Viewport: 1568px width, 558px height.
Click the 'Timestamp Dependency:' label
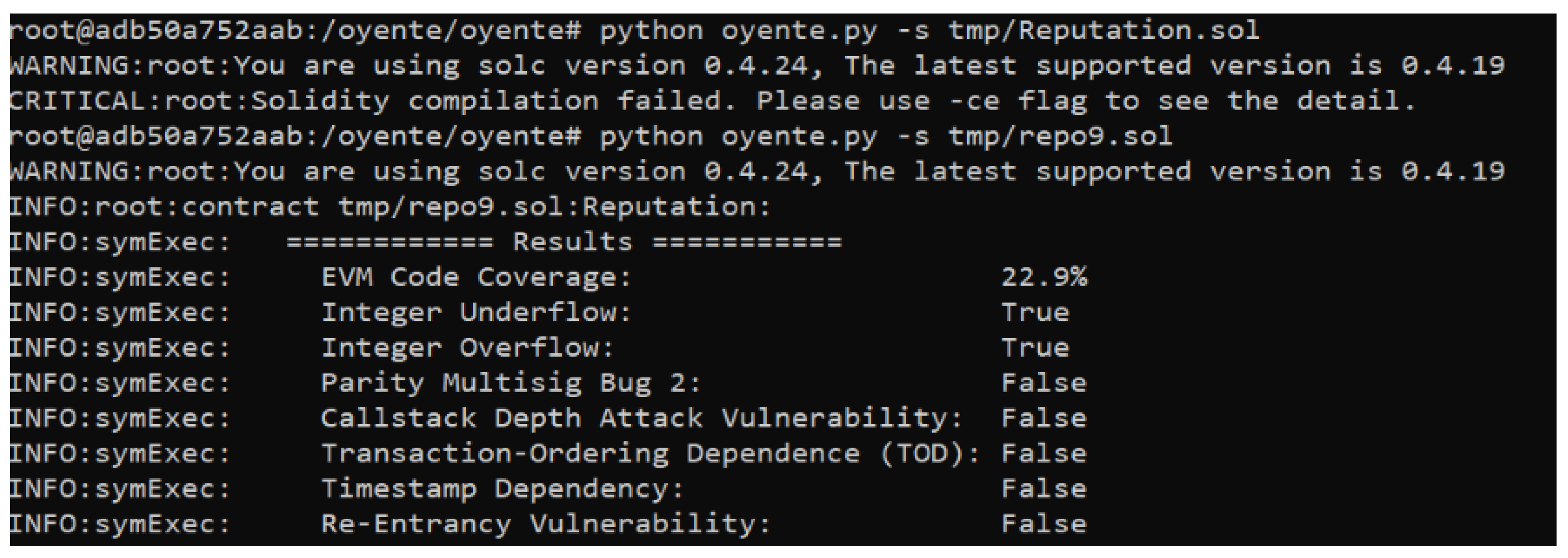pyautogui.click(x=502, y=489)
